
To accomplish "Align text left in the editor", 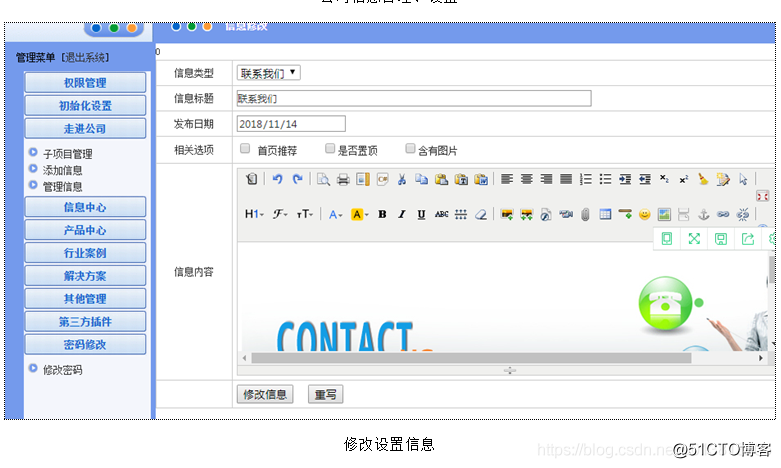I will coord(507,179).
